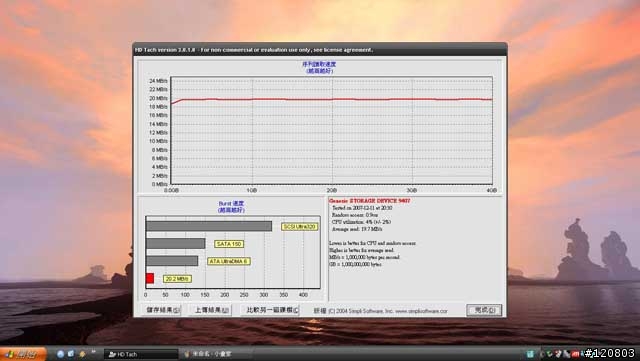
Task: Click the 24 MB/s axis label
Action: pos(158,81)
